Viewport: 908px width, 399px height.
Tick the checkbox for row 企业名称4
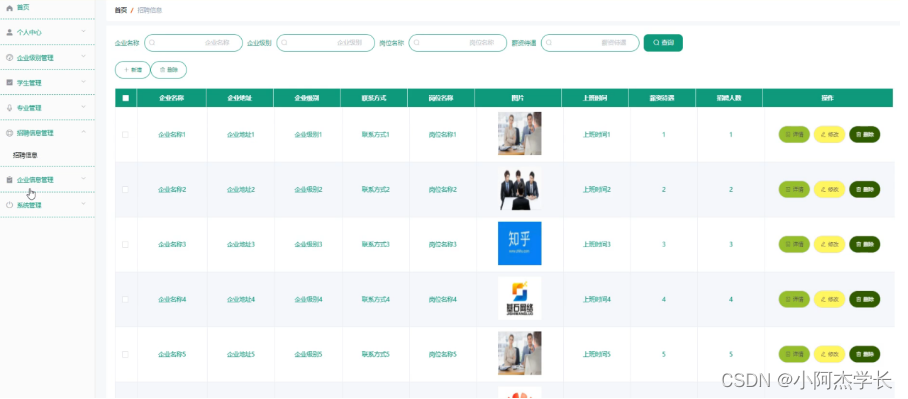[x=125, y=299]
